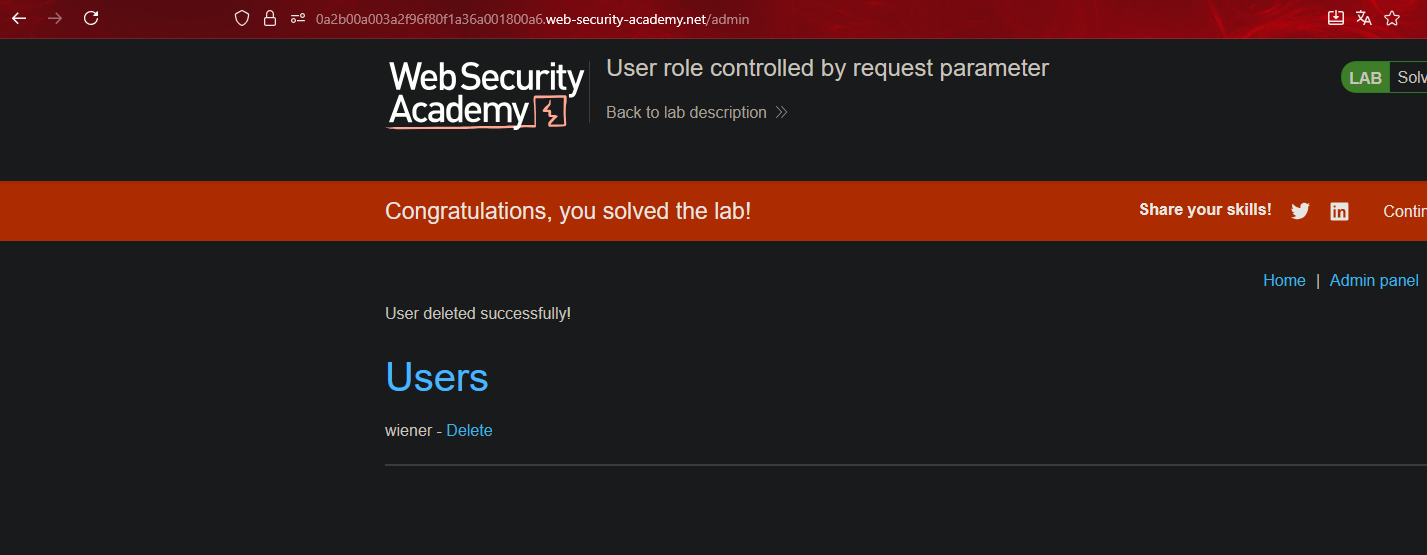Click the download icon in address bar

[1335, 18]
